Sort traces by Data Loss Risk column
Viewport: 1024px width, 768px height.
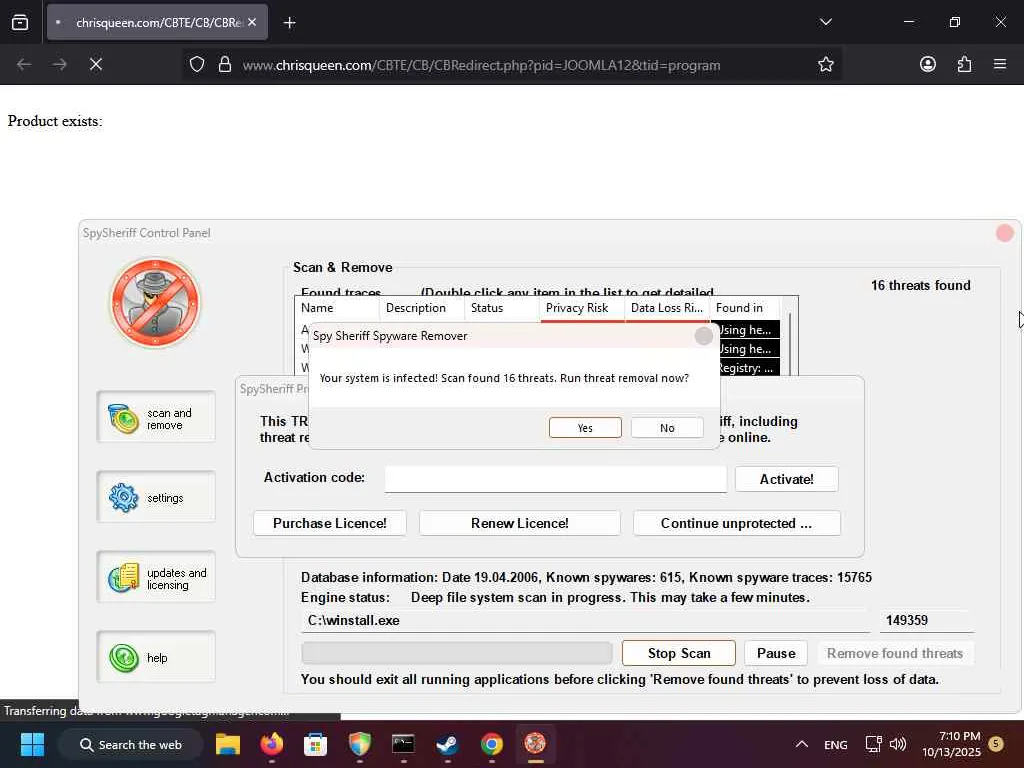(667, 308)
